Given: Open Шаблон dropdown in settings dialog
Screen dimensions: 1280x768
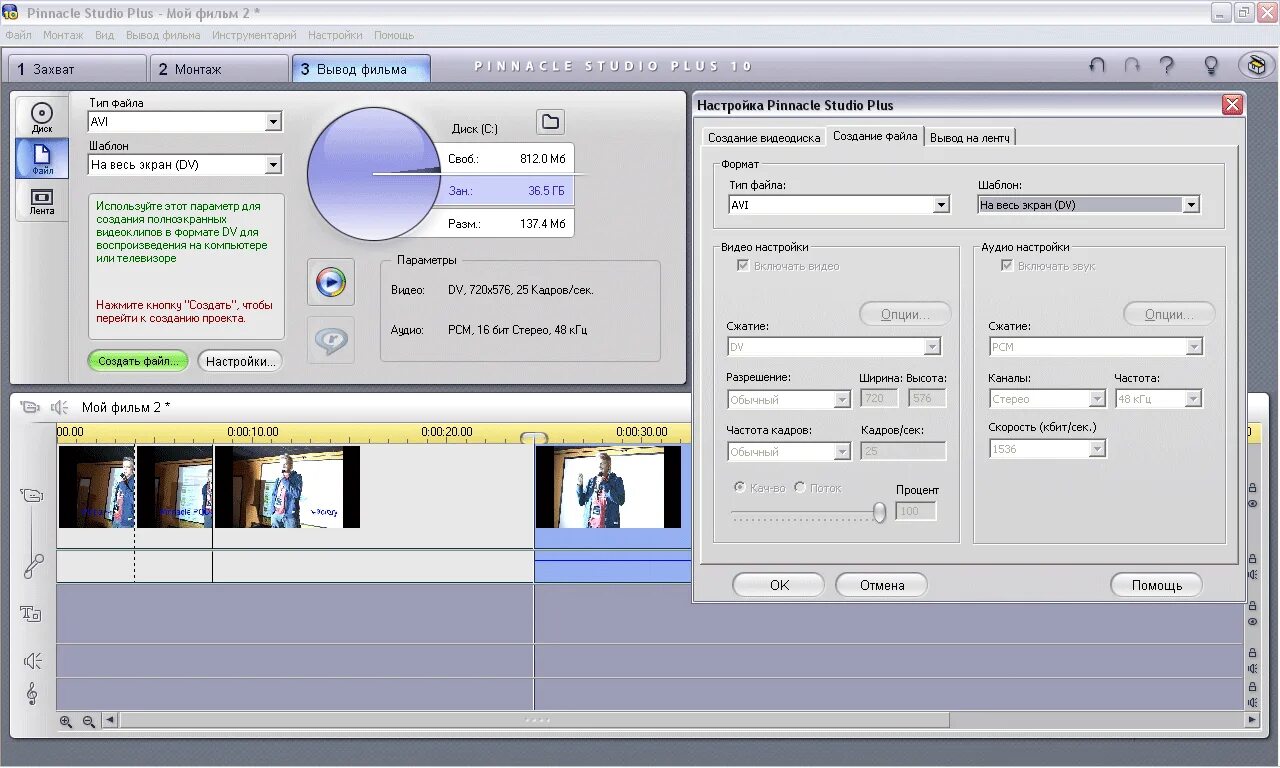Looking at the screenshot, I should (1190, 205).
